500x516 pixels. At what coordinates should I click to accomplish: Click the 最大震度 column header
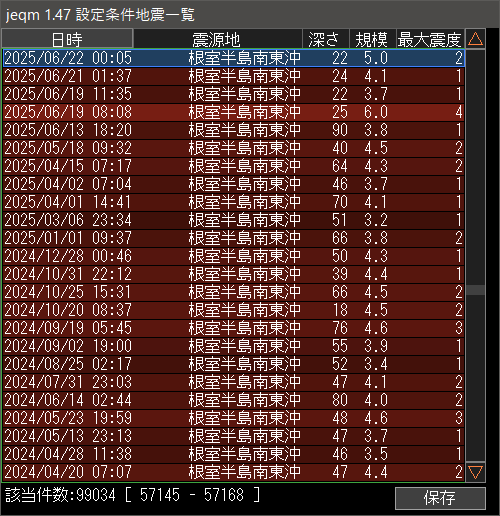click(430, 39)
